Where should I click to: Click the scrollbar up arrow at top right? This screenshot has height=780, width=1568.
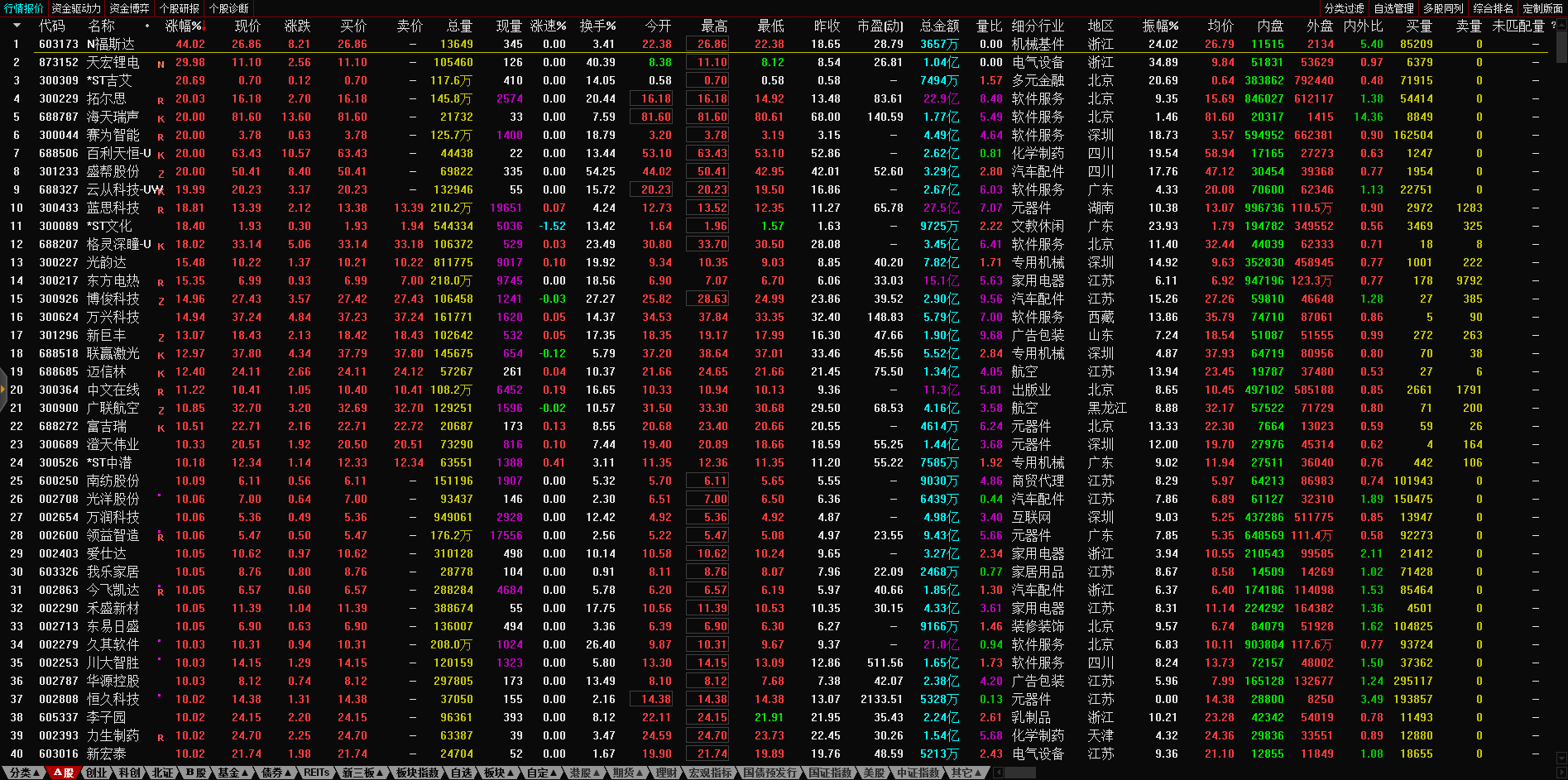tap(1561, 26)
